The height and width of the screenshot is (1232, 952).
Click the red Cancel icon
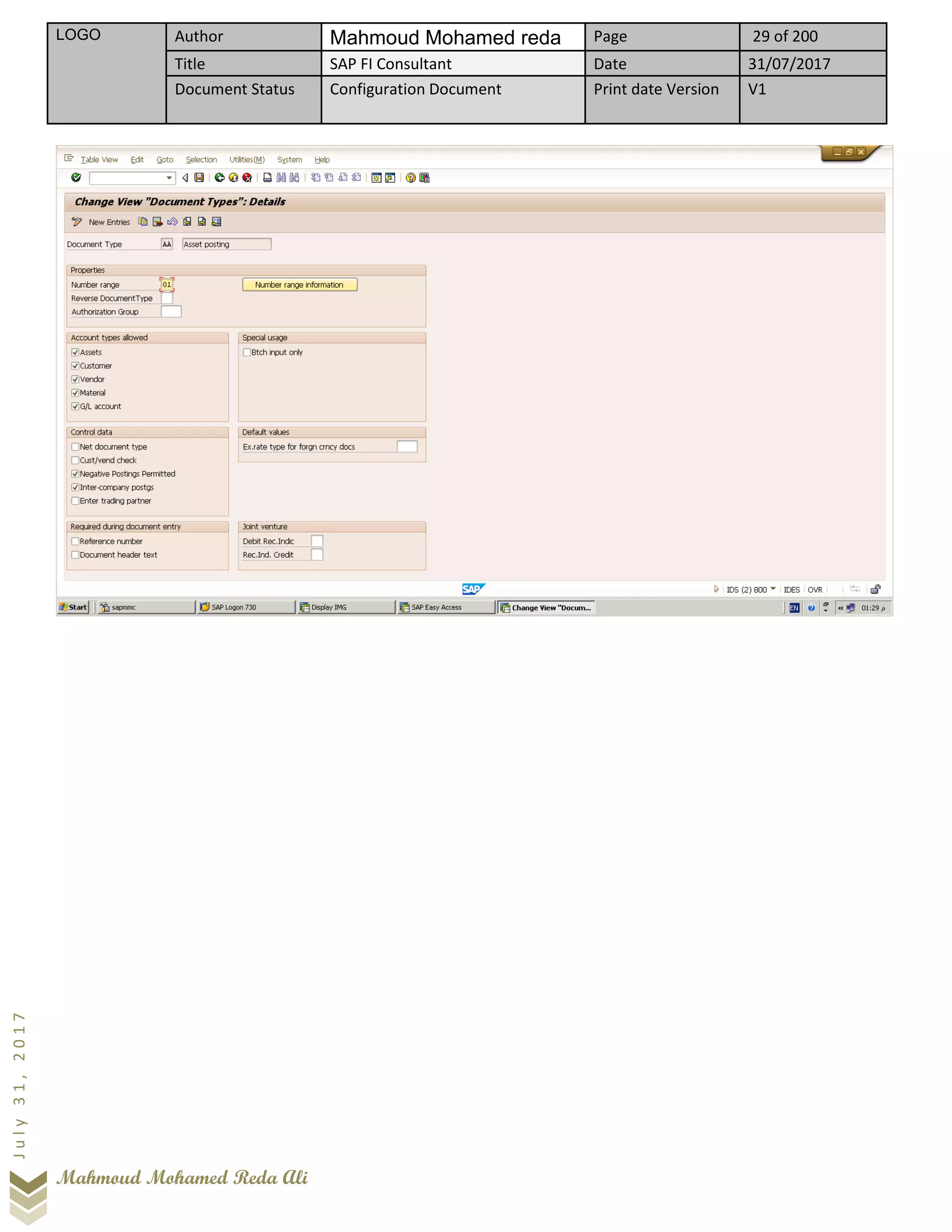tap(247, 178)
